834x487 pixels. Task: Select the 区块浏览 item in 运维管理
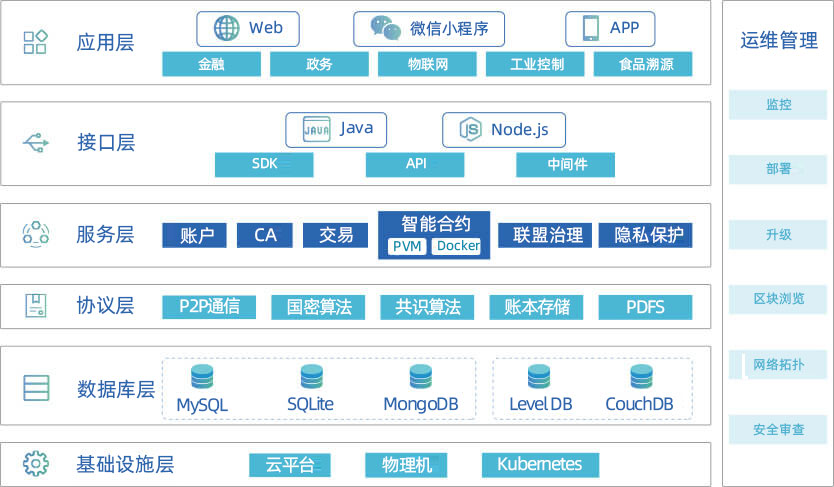(779, 299)
